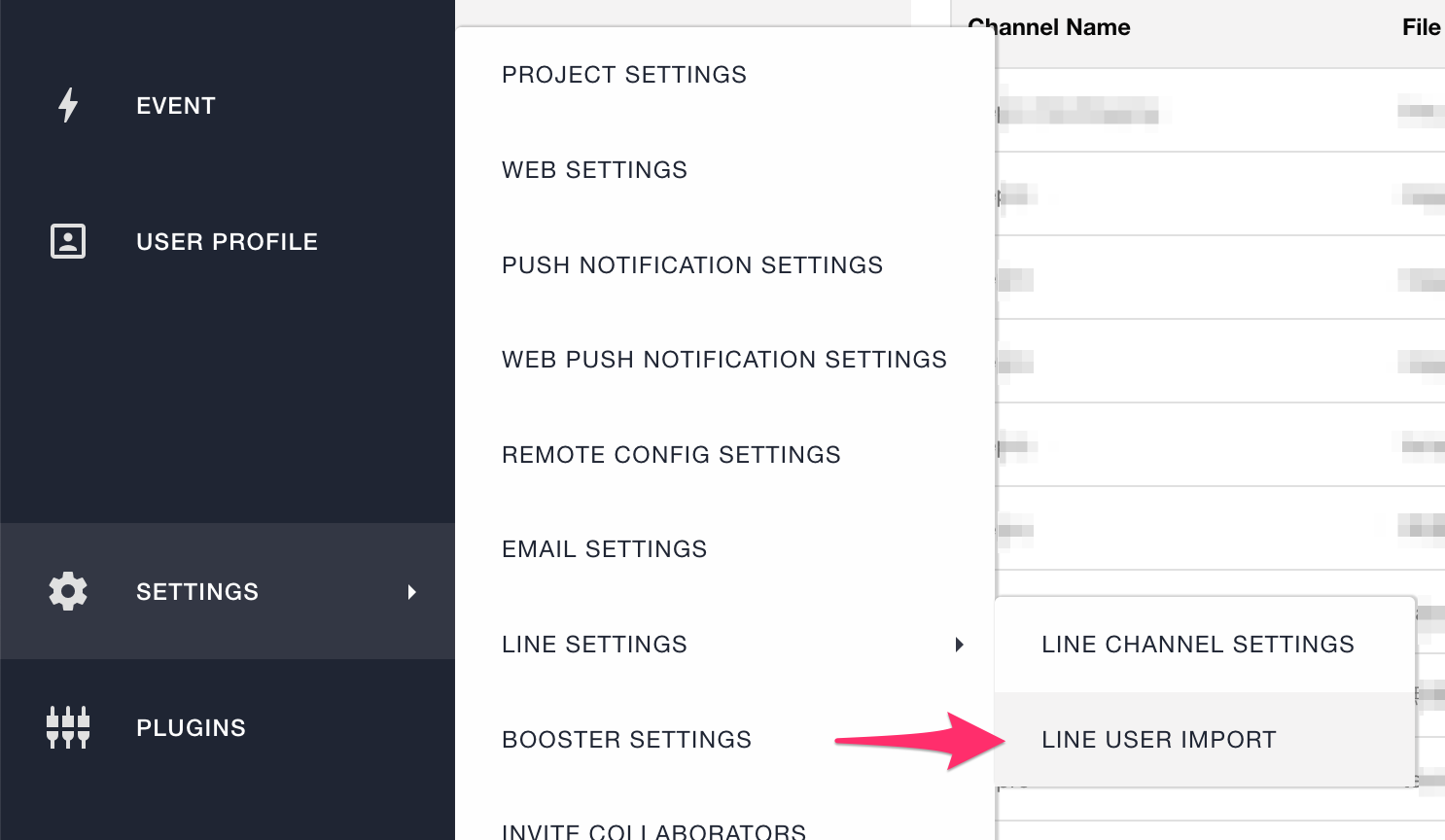Click the Channel Name column header
The image size is (1445, 840).
[1050, 27]
